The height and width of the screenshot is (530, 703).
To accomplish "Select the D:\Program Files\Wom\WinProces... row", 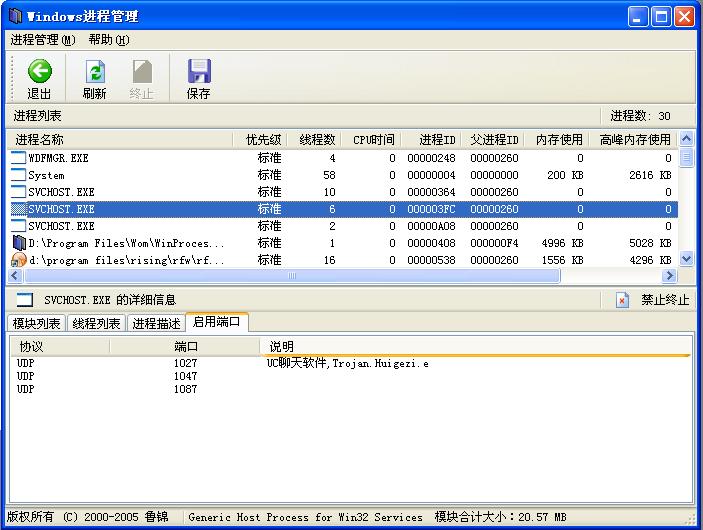I will point(343,243).
